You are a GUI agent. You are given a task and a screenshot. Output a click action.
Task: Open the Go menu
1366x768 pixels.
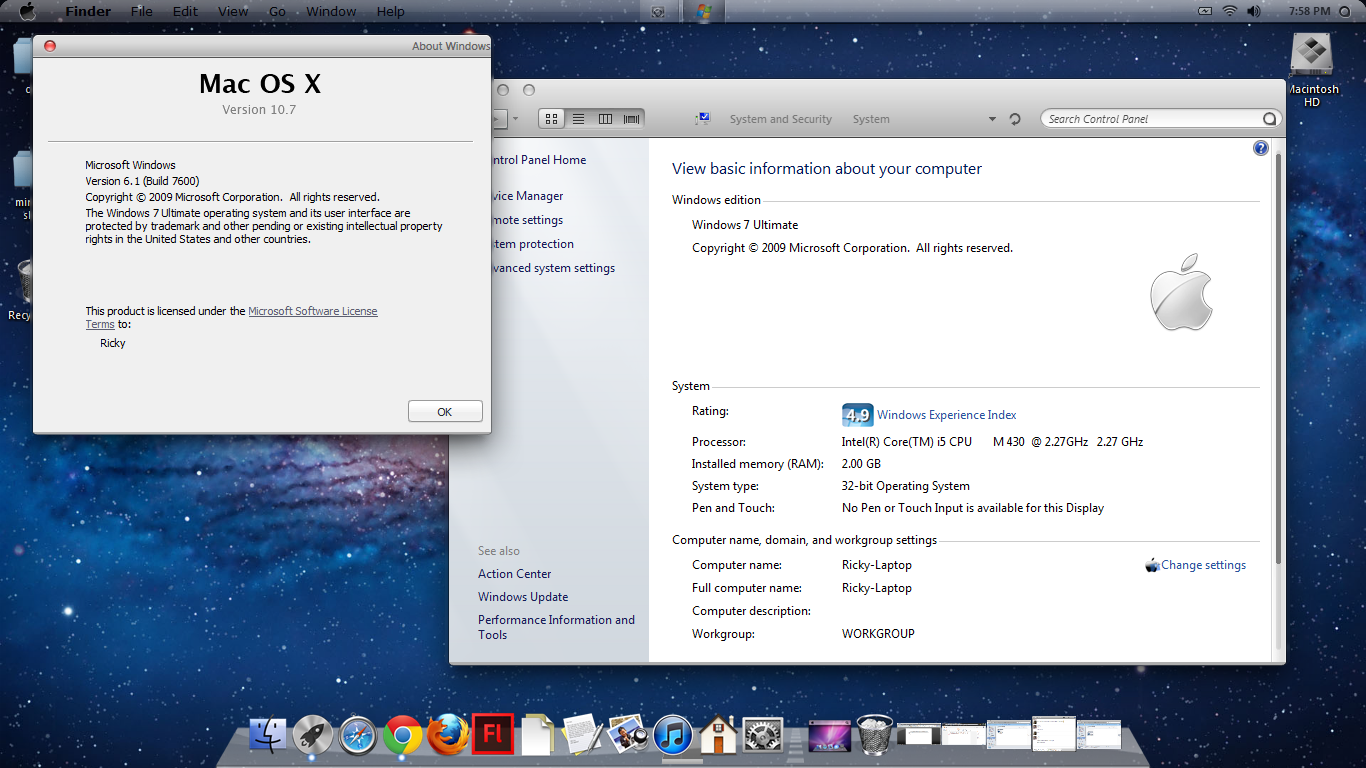tap(277, 12)
